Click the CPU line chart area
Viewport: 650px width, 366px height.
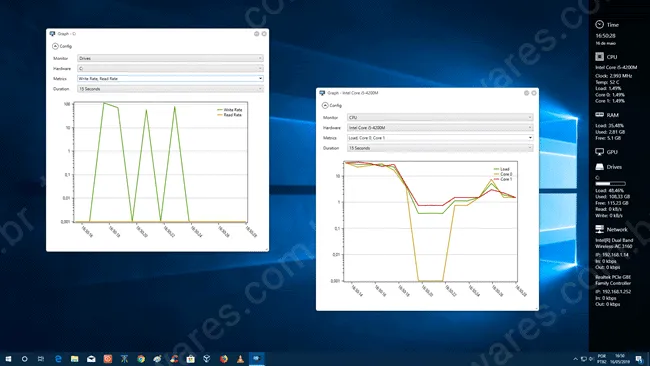[431, 221]
